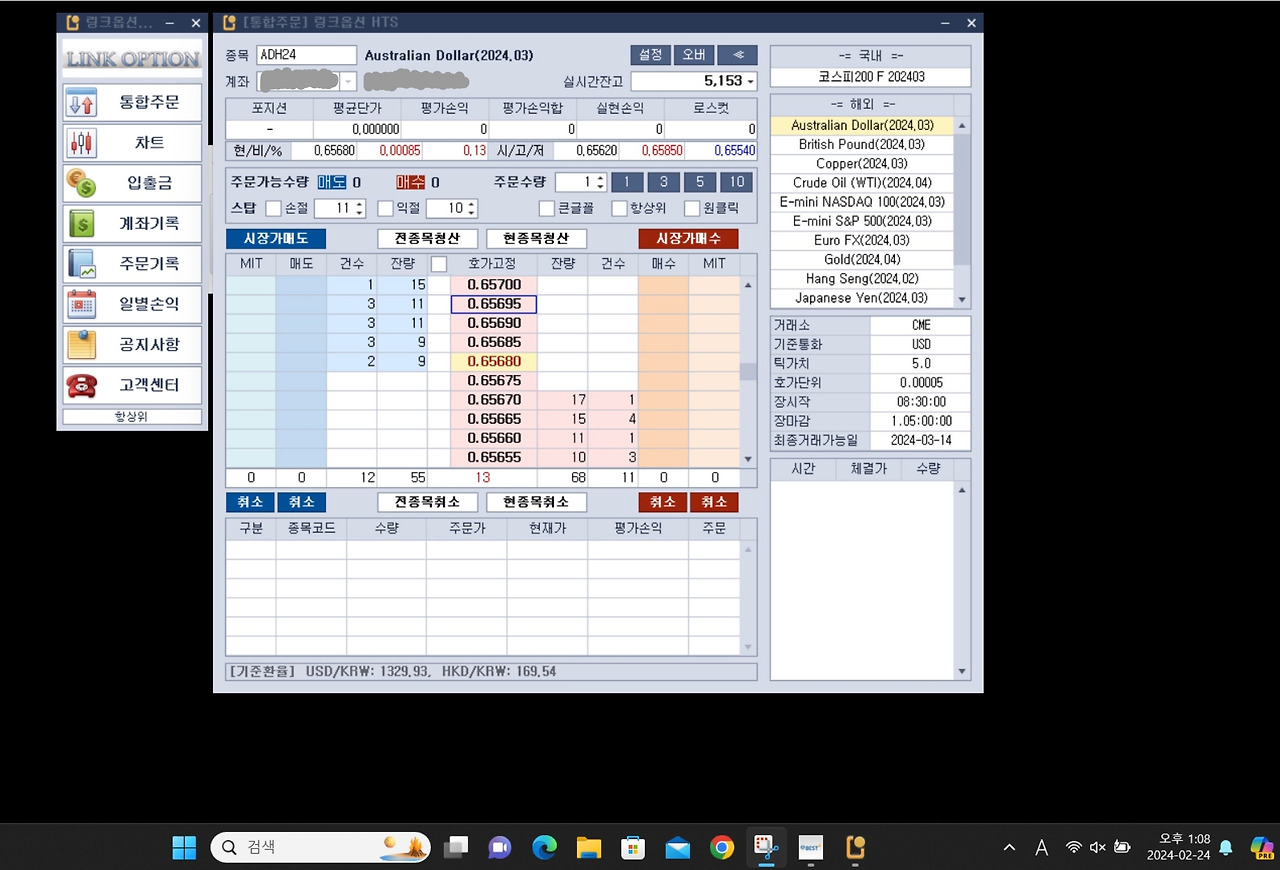The height and width of the screenshot is (870, 1280).
Task: Open 계좌기록 account records
Action: (132, 224)
